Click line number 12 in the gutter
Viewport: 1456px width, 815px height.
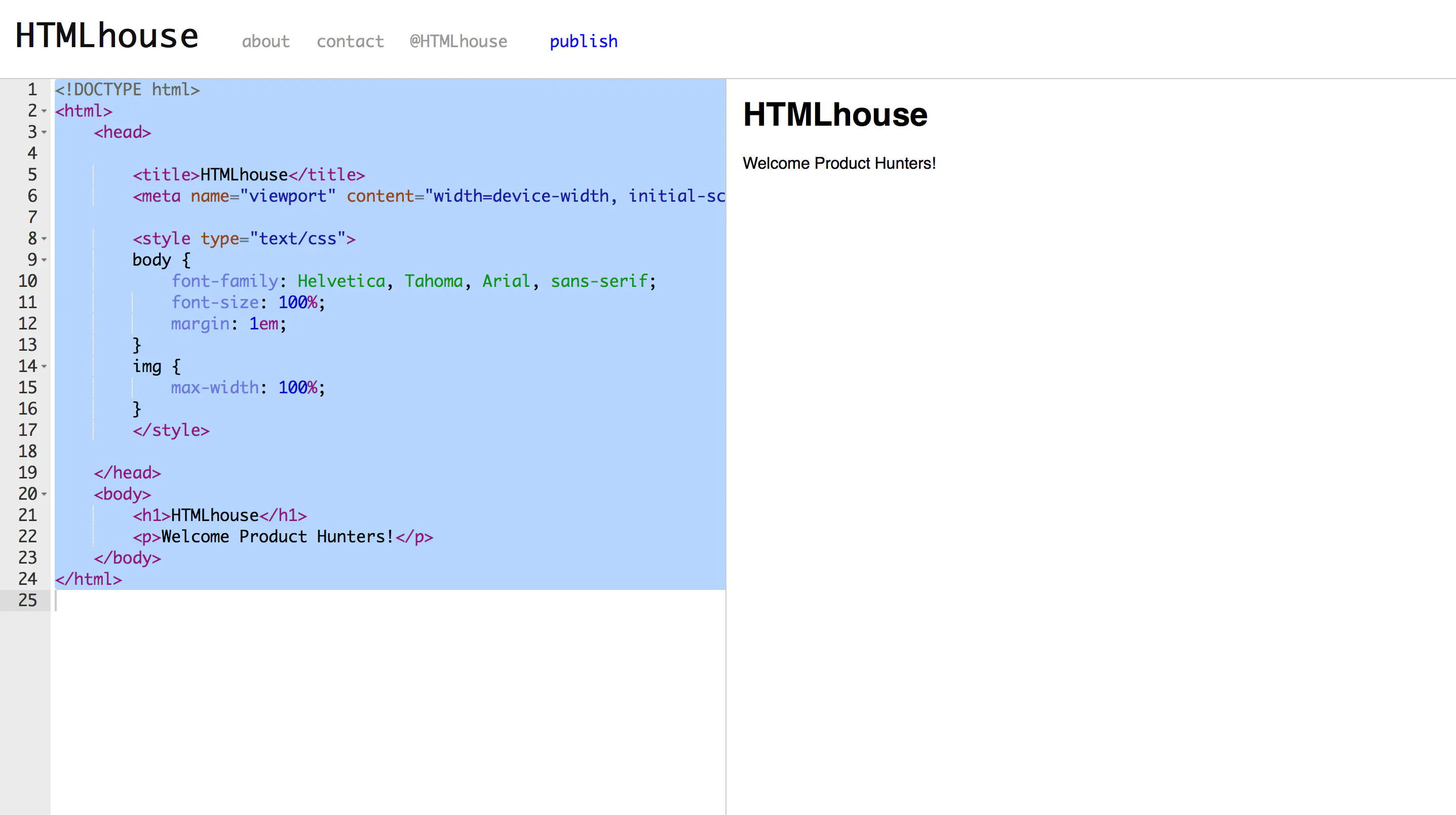[x=28, y=323]
